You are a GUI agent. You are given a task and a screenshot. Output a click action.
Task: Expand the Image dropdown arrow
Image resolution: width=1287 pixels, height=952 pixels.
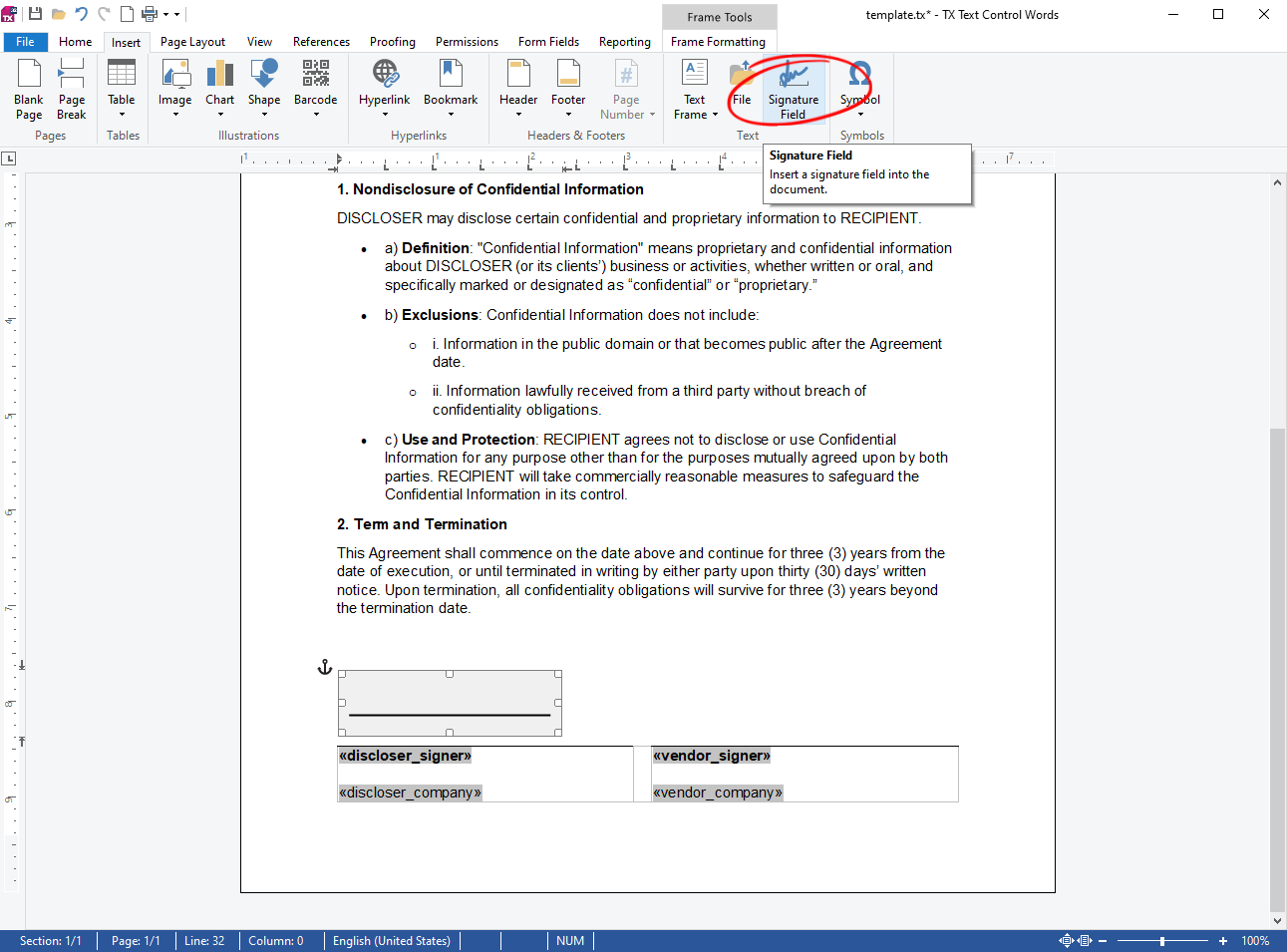pyautogui.click(x=175, y=114)
